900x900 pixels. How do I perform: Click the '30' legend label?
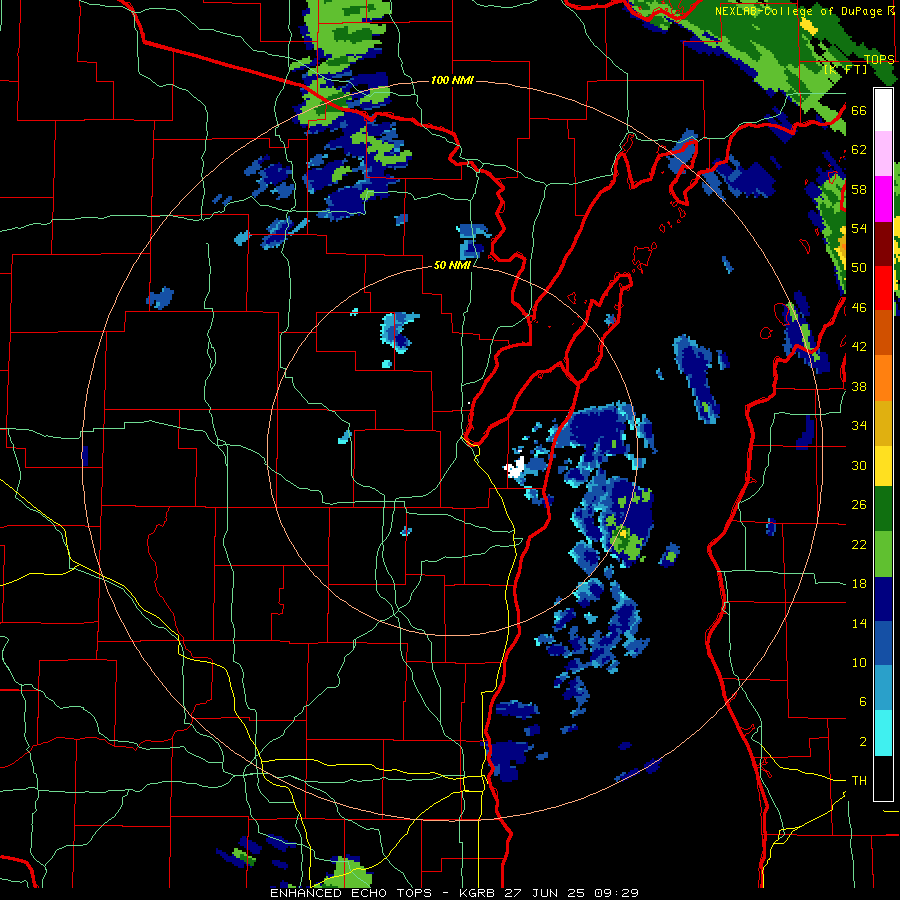point(859,465)
